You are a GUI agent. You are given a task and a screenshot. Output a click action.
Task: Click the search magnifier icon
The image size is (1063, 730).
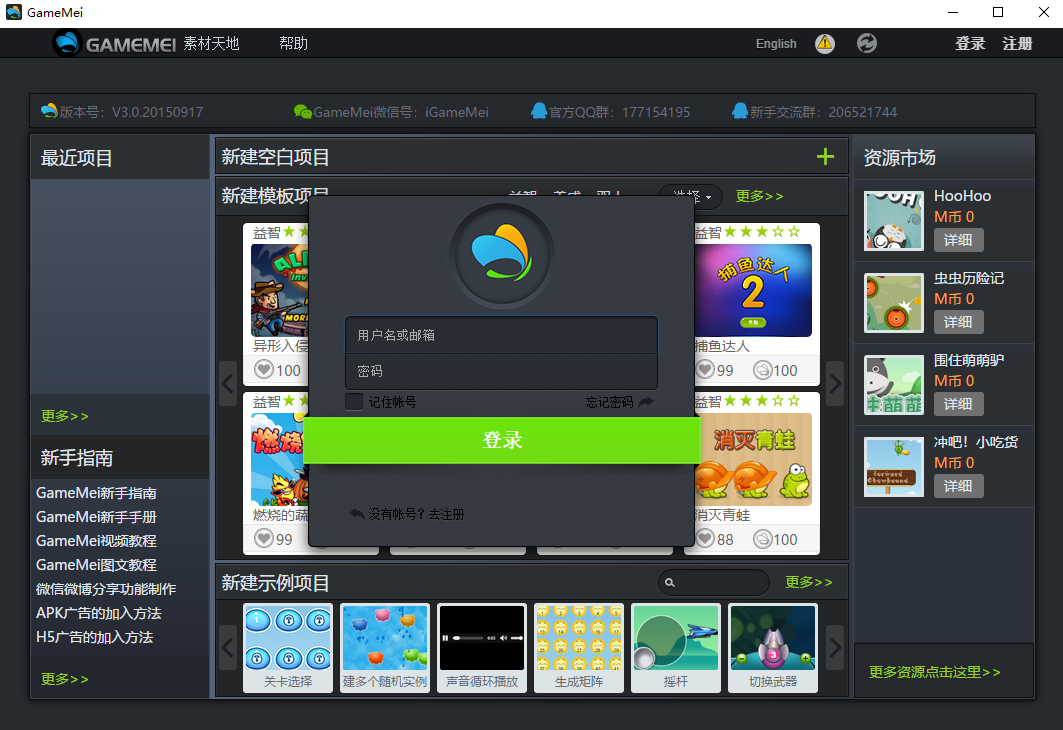[670, 582]
